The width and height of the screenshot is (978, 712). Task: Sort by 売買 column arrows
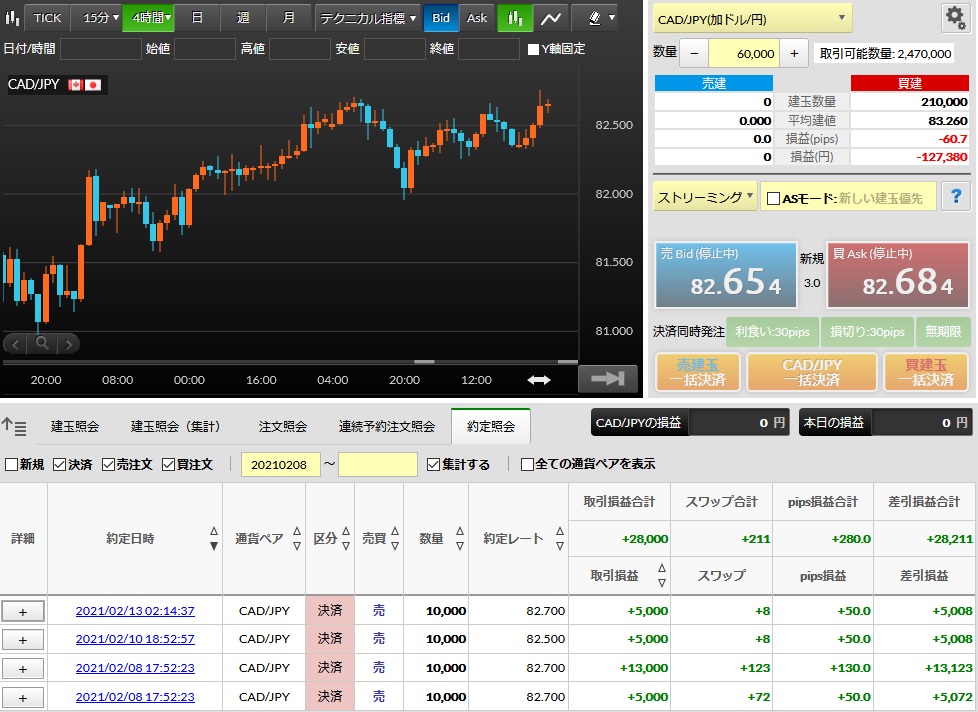click(x=395, y=539)
